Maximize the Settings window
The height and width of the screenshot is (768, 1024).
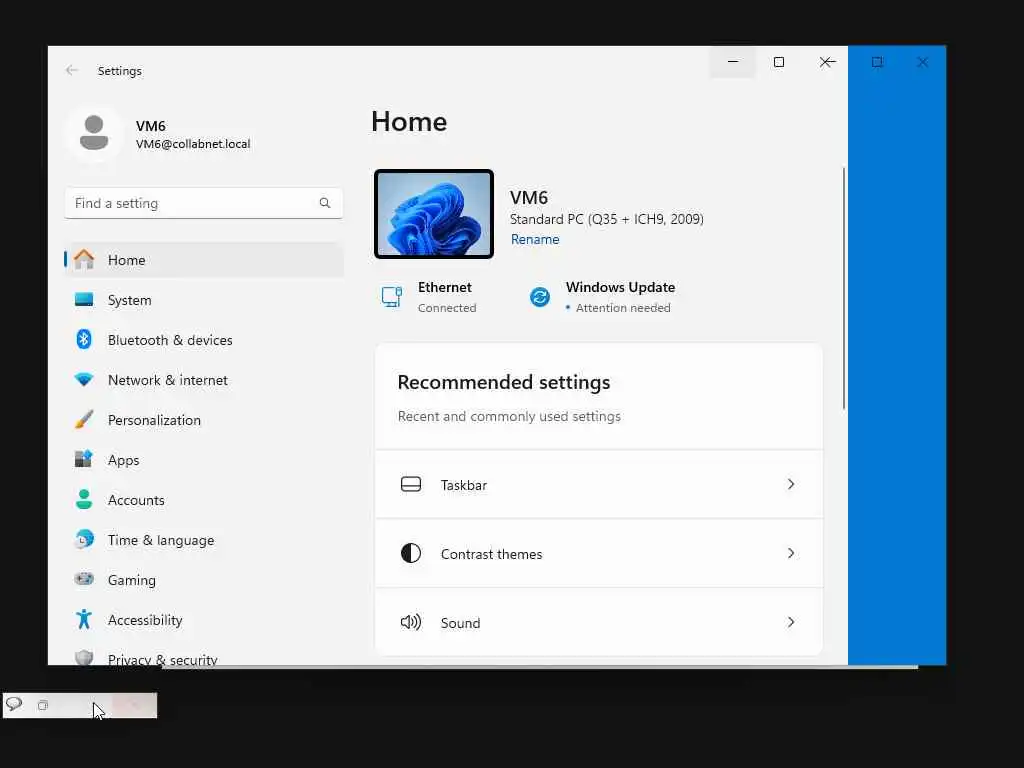coord(778,62)
